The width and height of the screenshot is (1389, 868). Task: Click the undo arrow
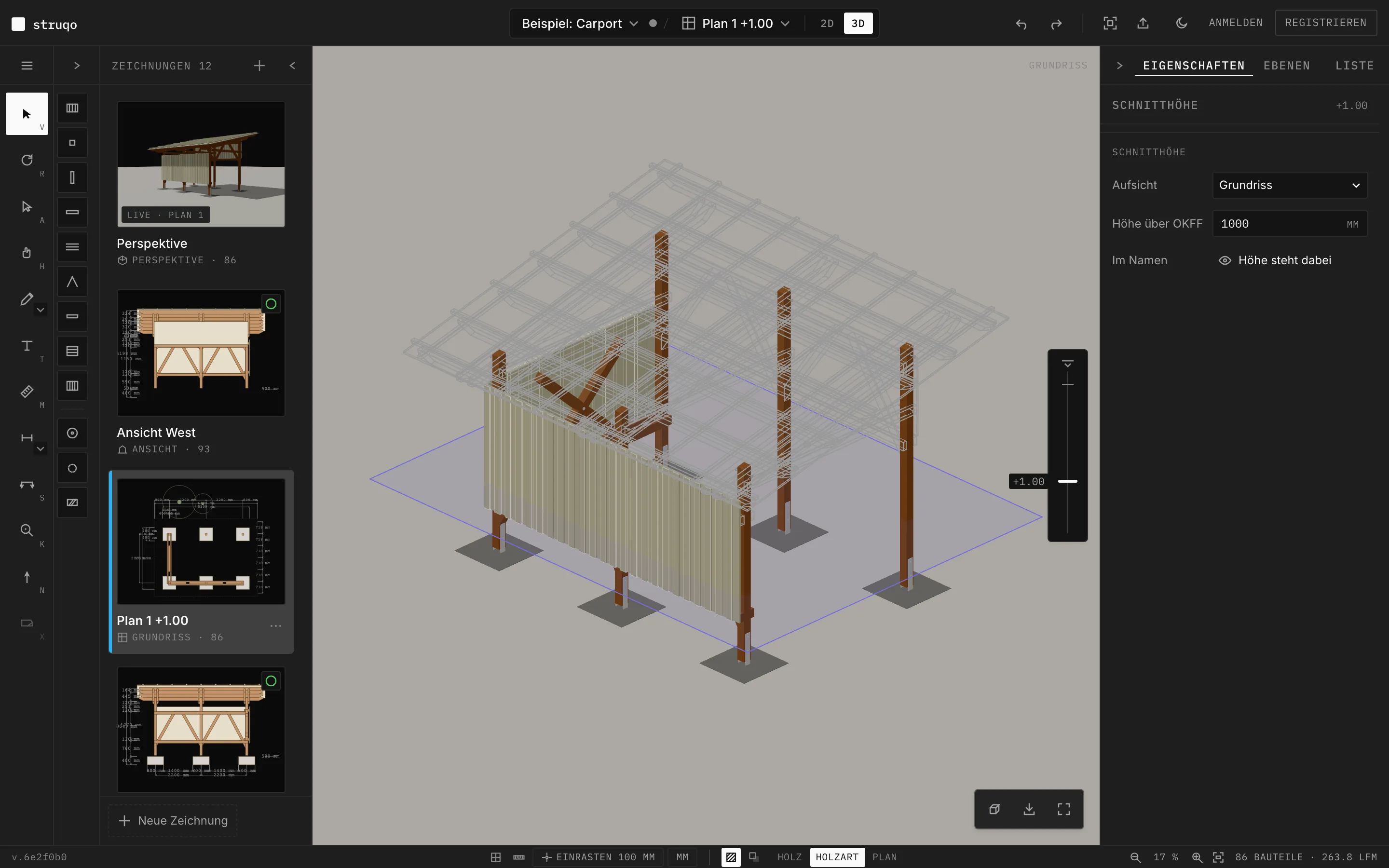click(1021, 24)
